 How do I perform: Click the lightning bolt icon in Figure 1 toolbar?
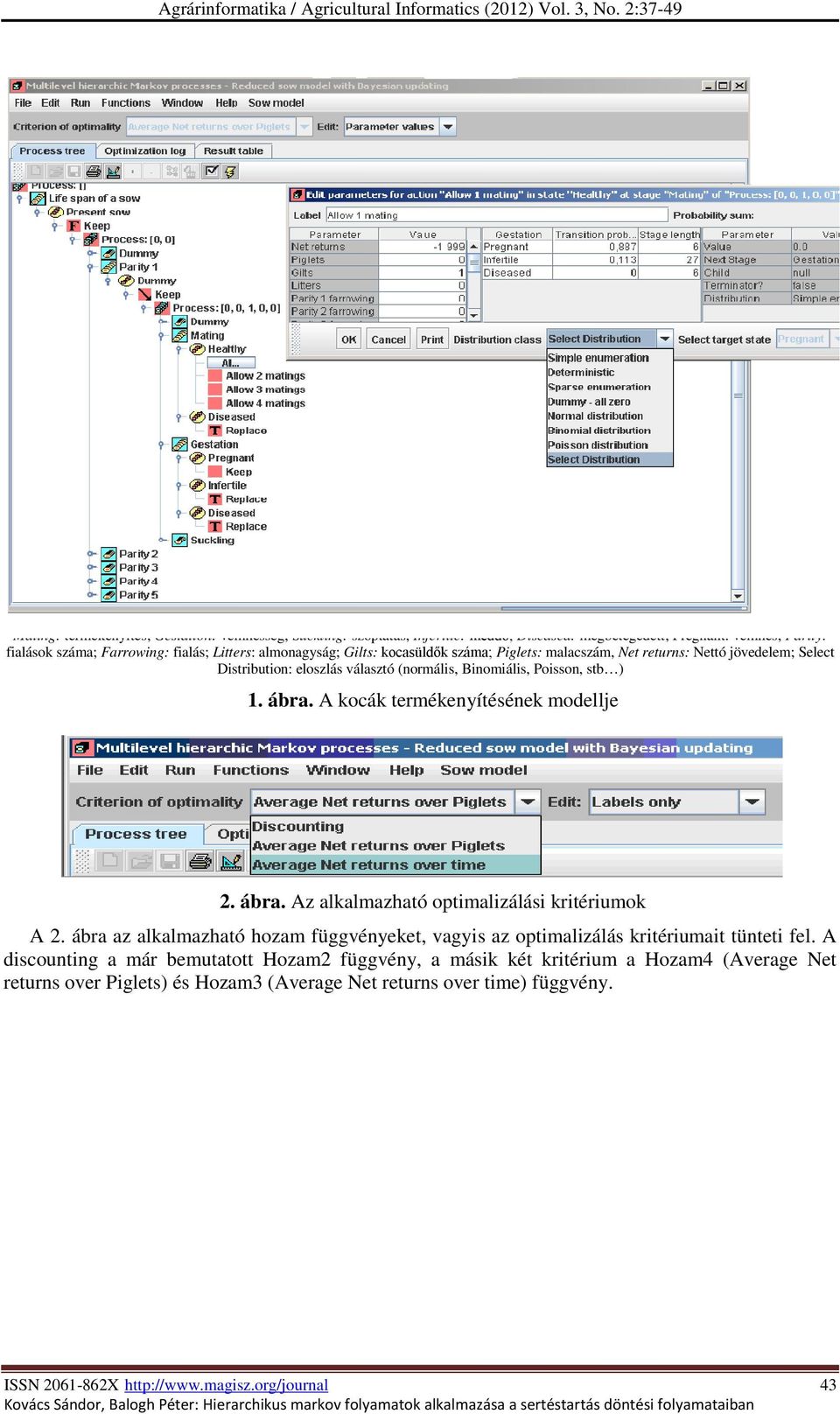point(230,171)
